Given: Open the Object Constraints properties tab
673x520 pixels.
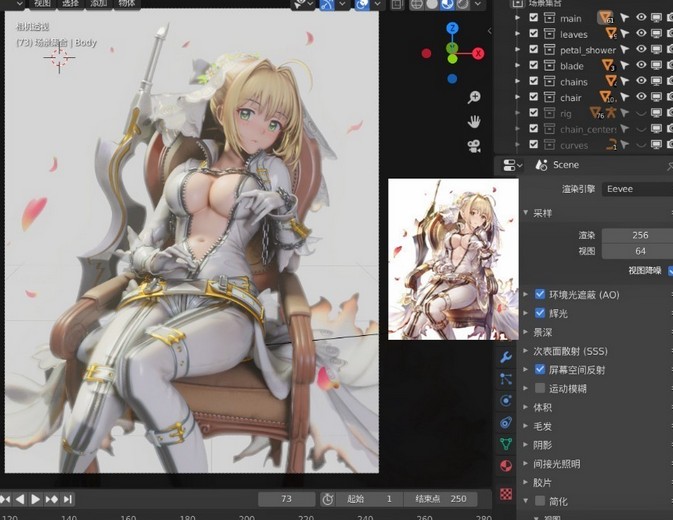Looking at the screenshot, I should point(506,423).
